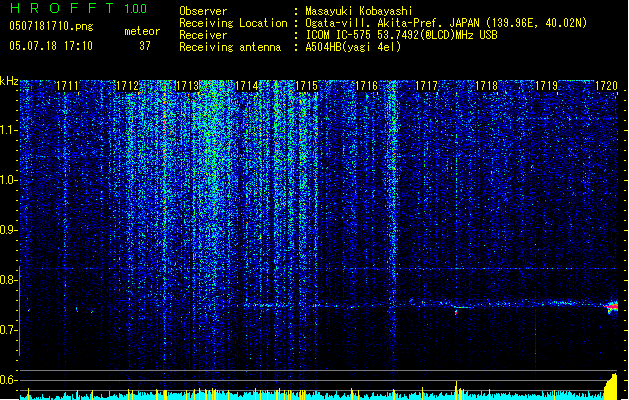Click the ICOM IC-575 receiver description

402,35
